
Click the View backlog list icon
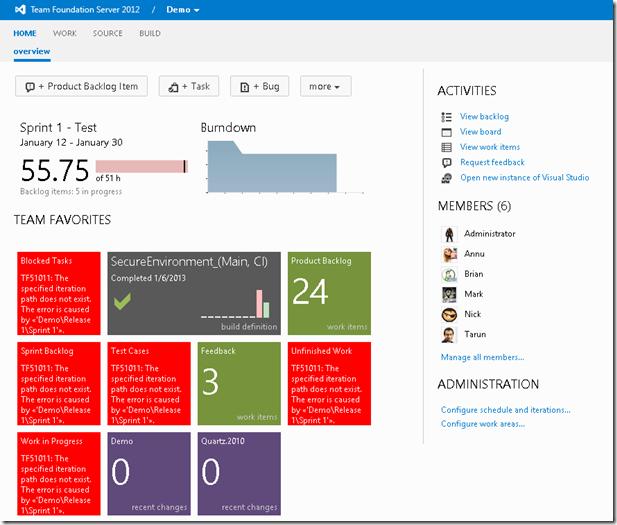click(x=446, y=117)
